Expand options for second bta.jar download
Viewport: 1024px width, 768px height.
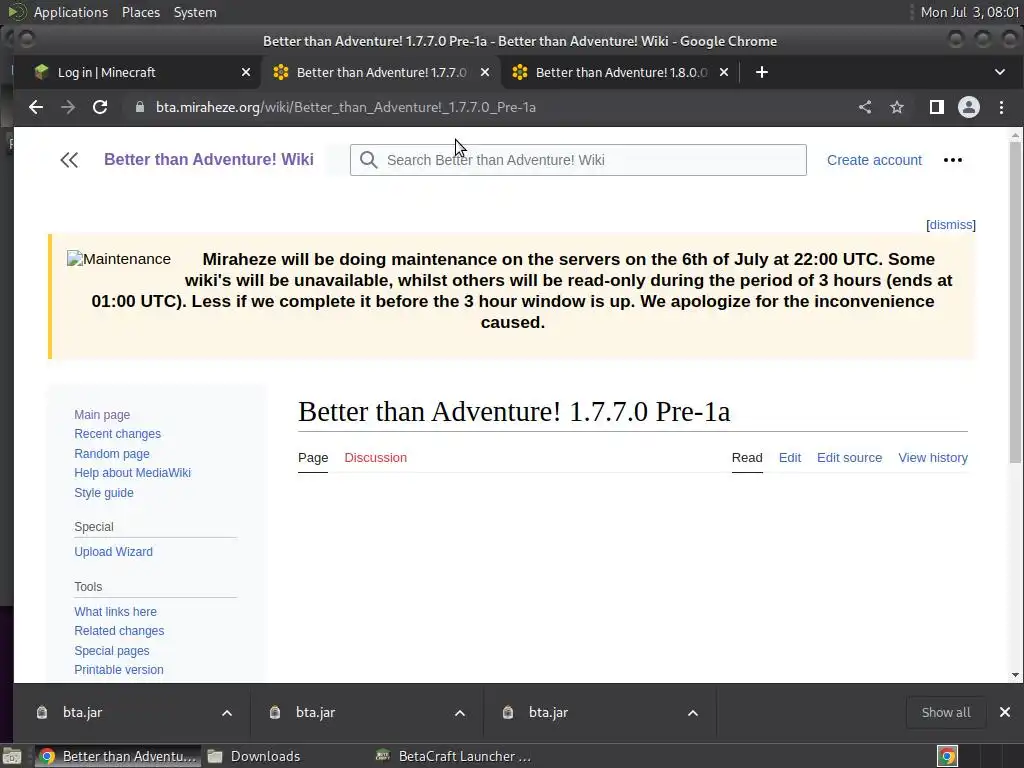(x=460, y=712)
